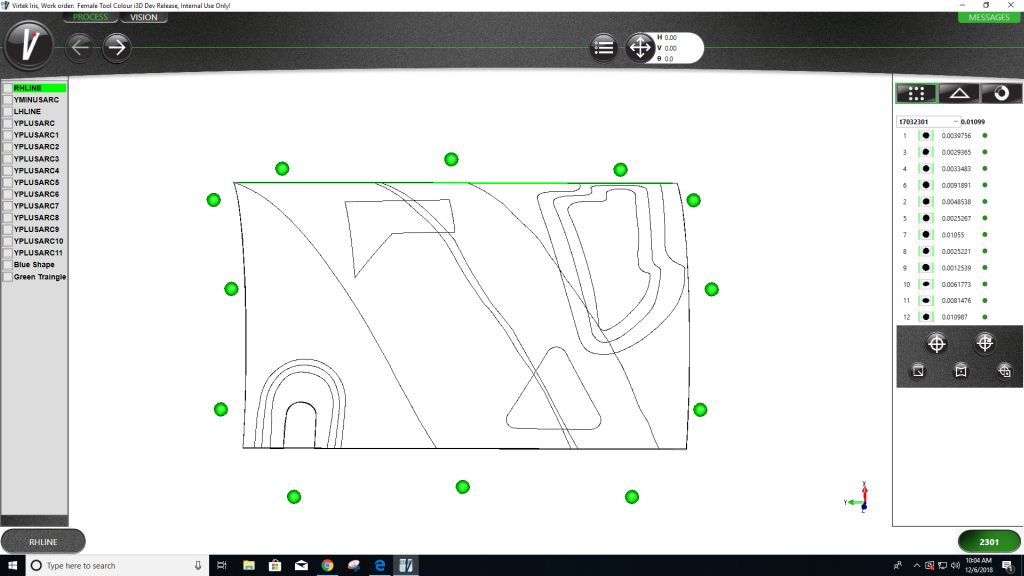This screenshot has height=576, width=1024.
Task: Click the left crosshair target button
Action: pos(936,344)
